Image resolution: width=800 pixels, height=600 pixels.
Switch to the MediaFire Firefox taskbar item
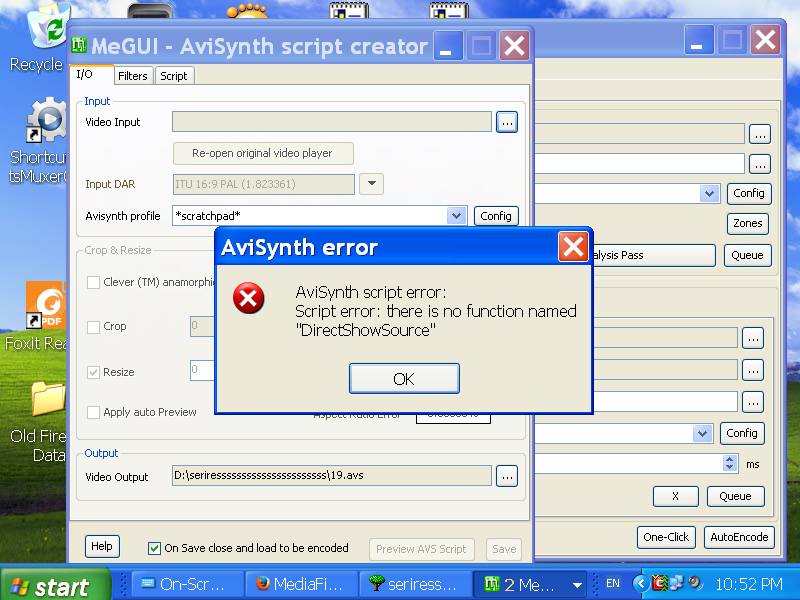click(301, 584)
